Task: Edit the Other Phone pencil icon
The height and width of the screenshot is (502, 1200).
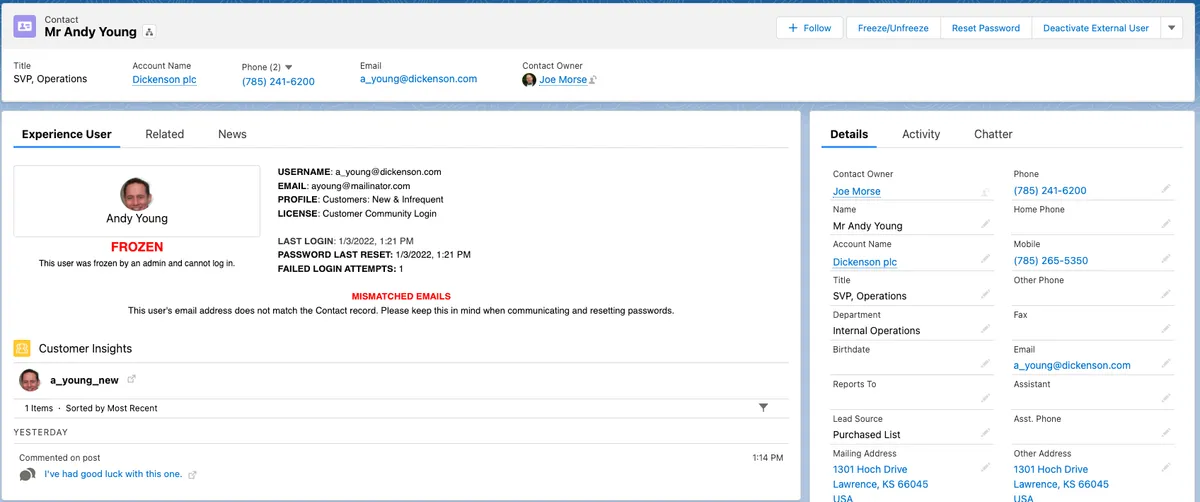Action: pyautogui.click(x=1166, y=294)
